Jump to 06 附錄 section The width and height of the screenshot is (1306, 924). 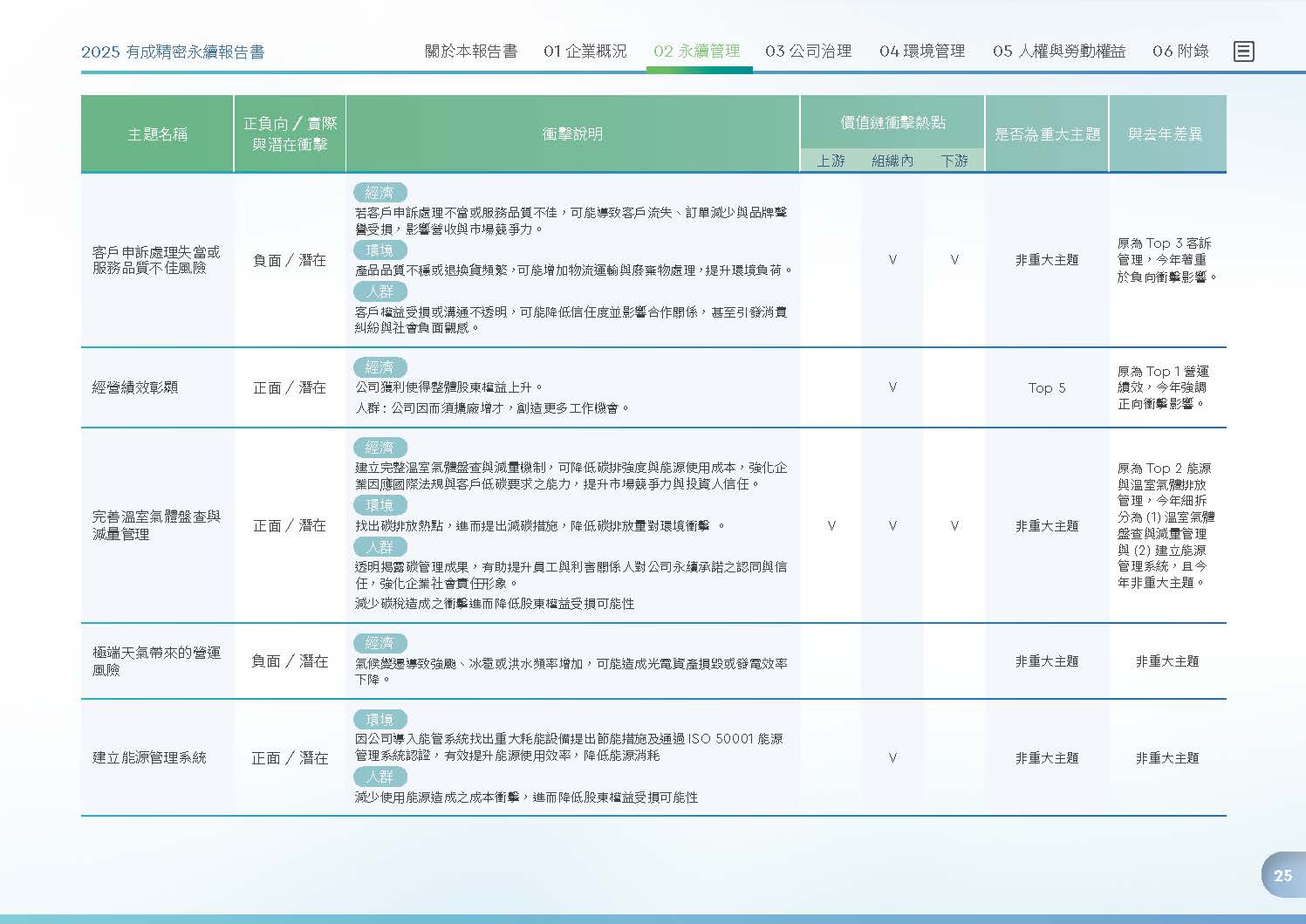click(1180, 51)
